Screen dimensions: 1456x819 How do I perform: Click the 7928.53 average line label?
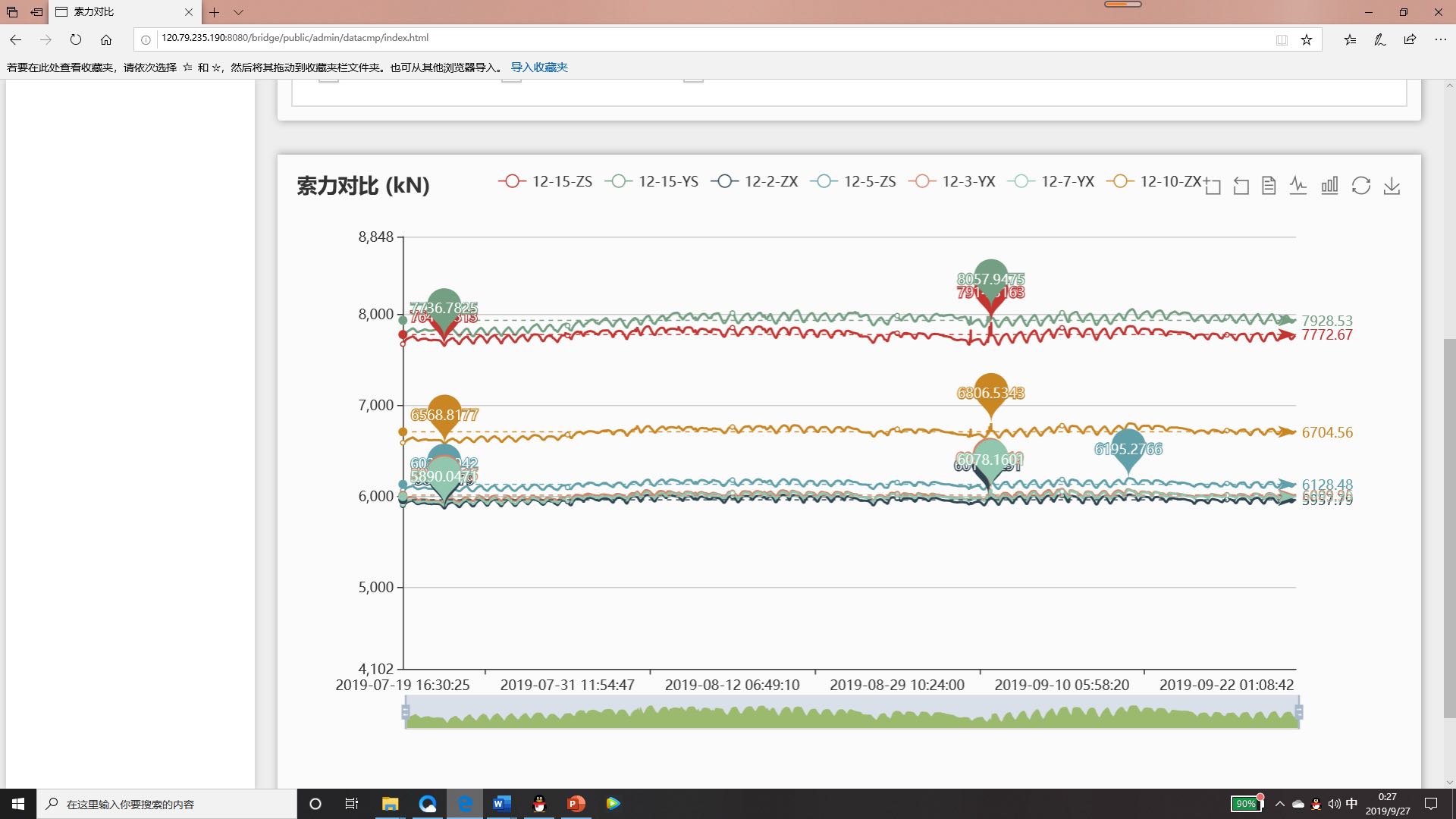[1327, 321]
